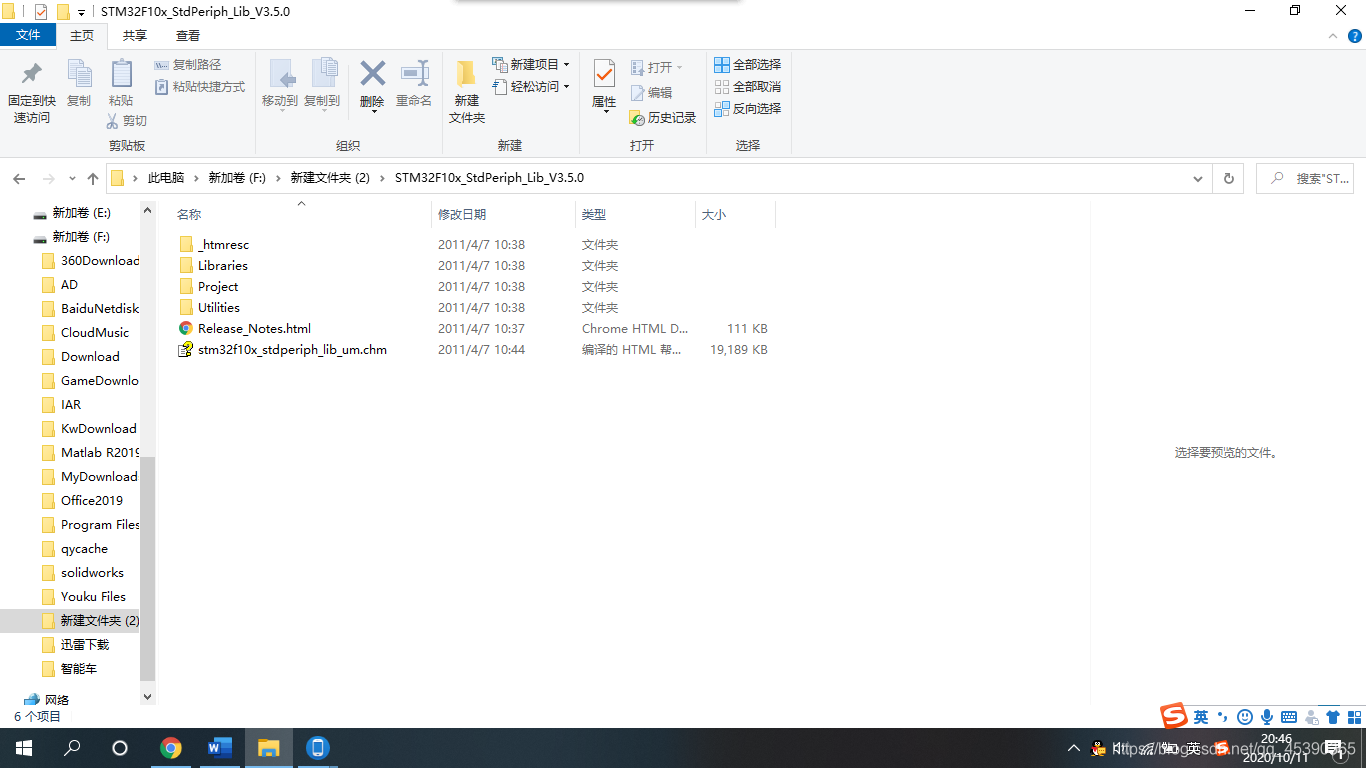Open the File (文件) tab
This screenshot has width=1366, height=768.
28,35
